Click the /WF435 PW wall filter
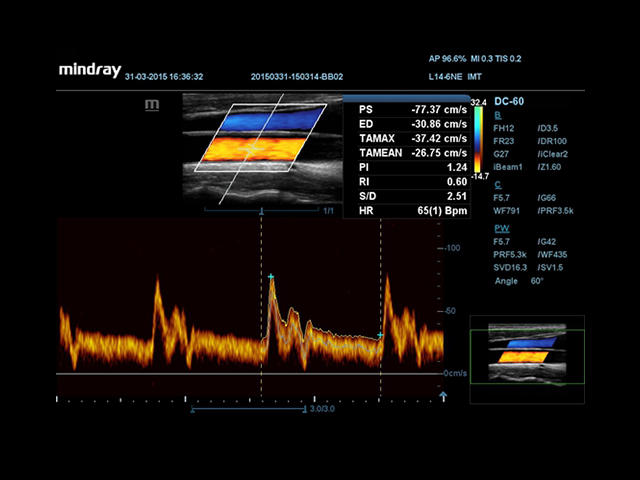The width and height of the screenshot is (640, 480). [552, 255]
